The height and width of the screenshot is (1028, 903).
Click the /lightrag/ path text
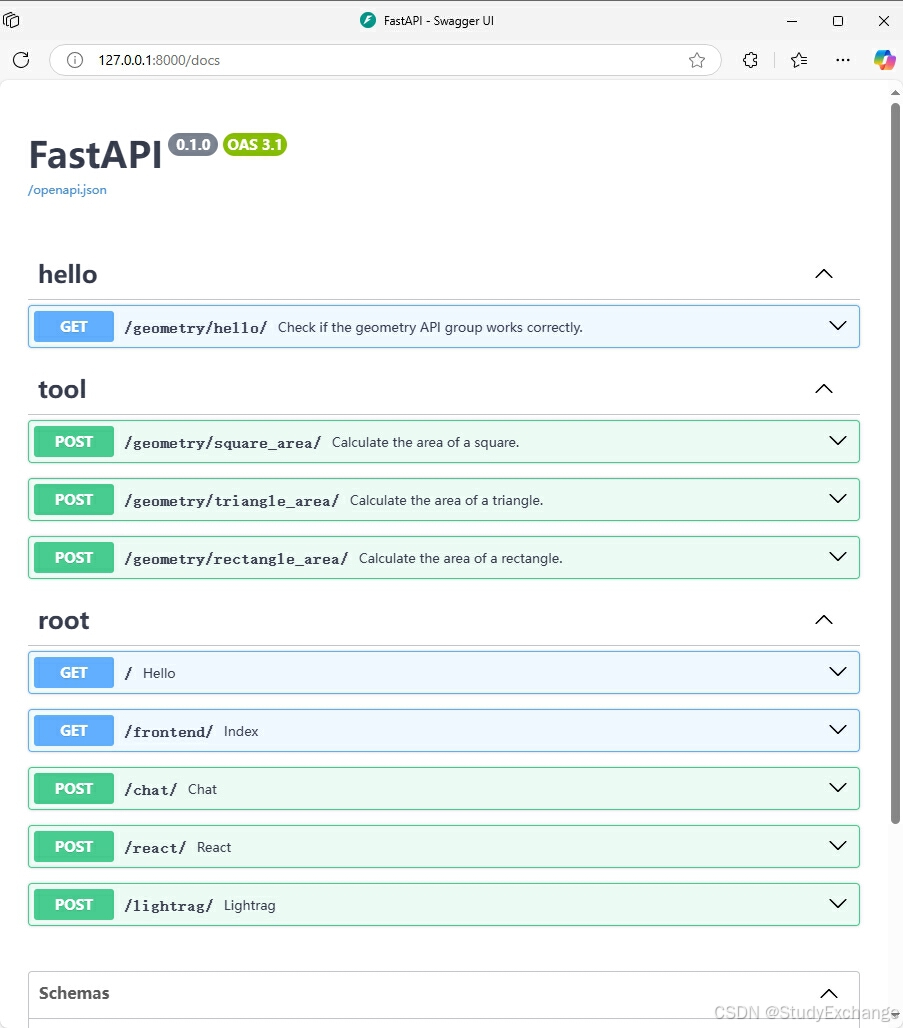point(169,906)
